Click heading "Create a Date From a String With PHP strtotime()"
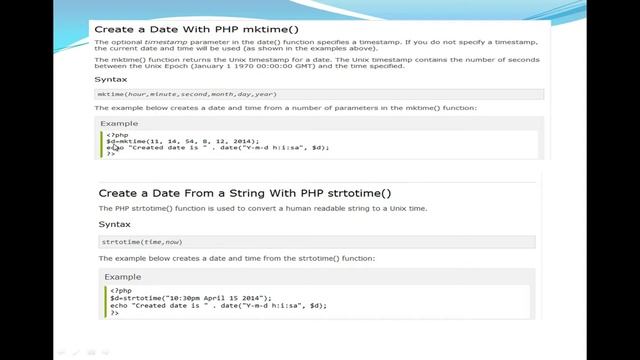Viewport: 640px width, 360px height. [x=245, y=193]
